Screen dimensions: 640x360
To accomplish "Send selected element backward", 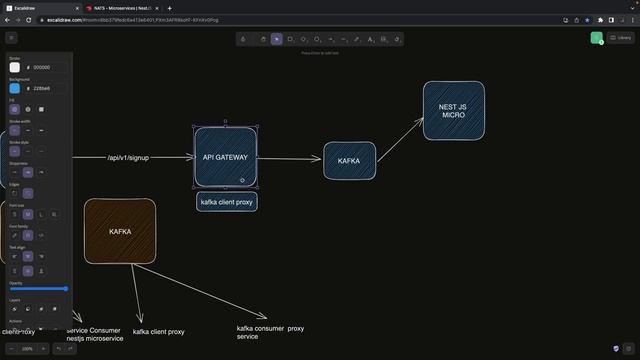I will click(28, 309).
